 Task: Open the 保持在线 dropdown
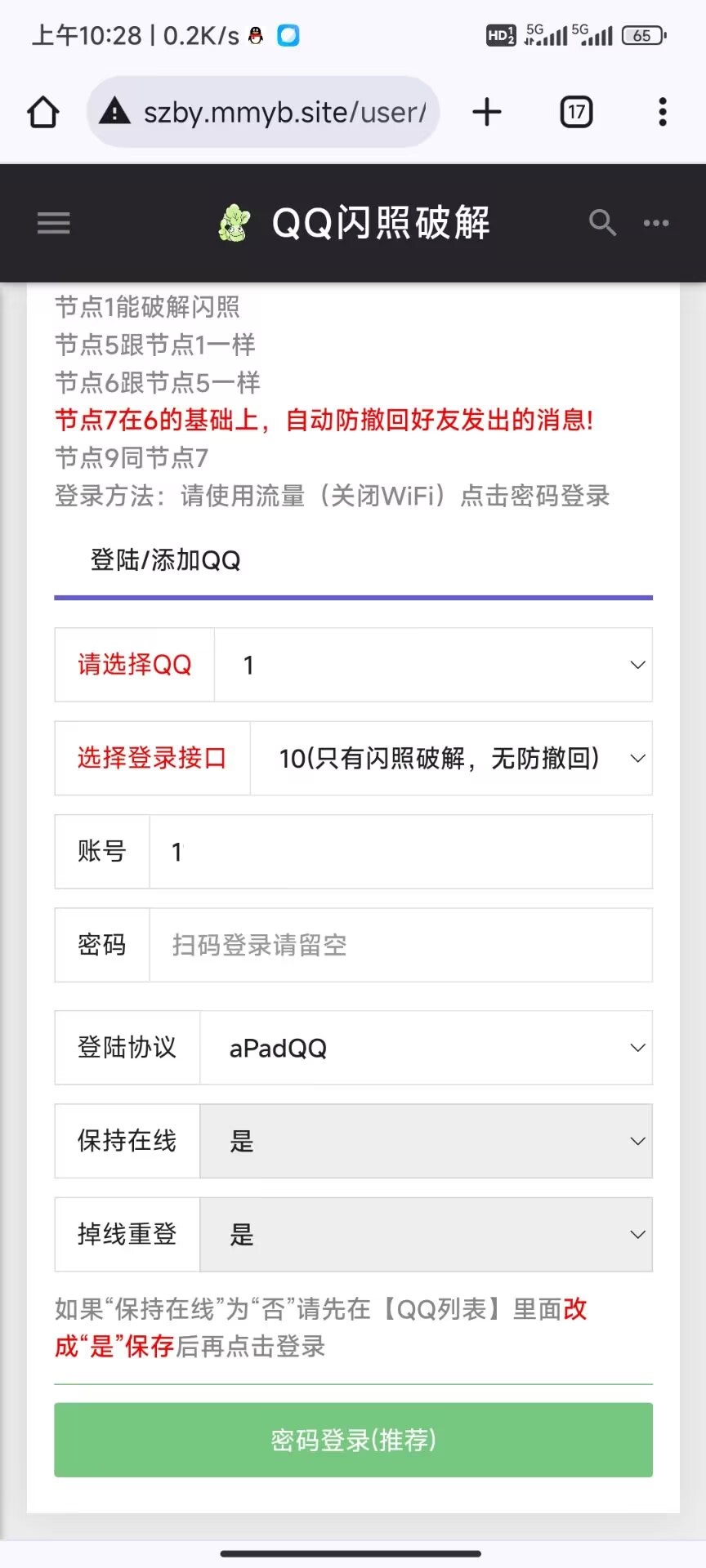point(426,1141)
